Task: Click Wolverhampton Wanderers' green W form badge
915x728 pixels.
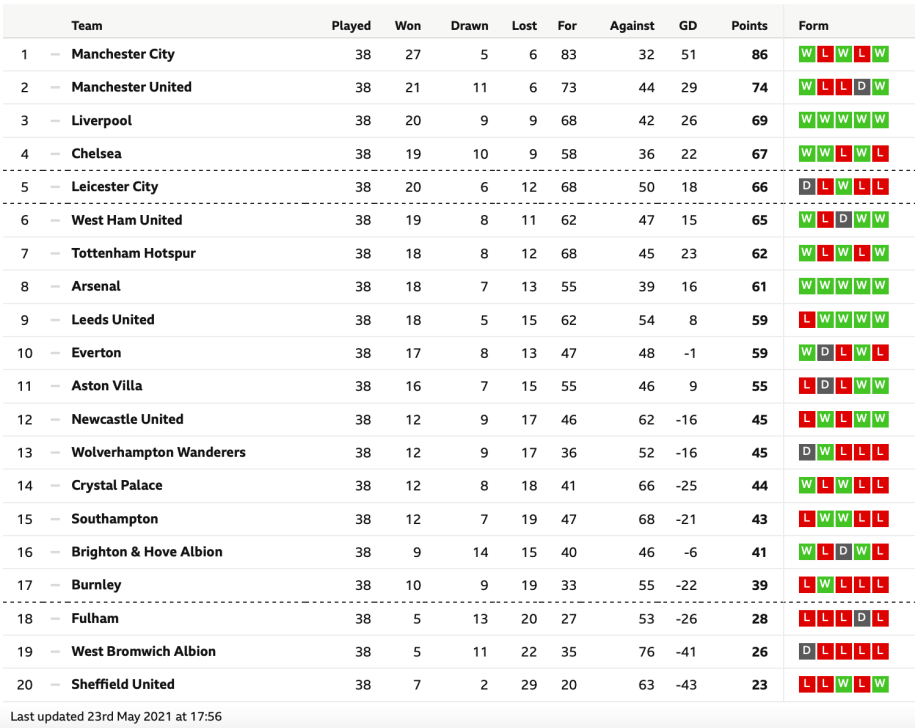Action: 825,452
